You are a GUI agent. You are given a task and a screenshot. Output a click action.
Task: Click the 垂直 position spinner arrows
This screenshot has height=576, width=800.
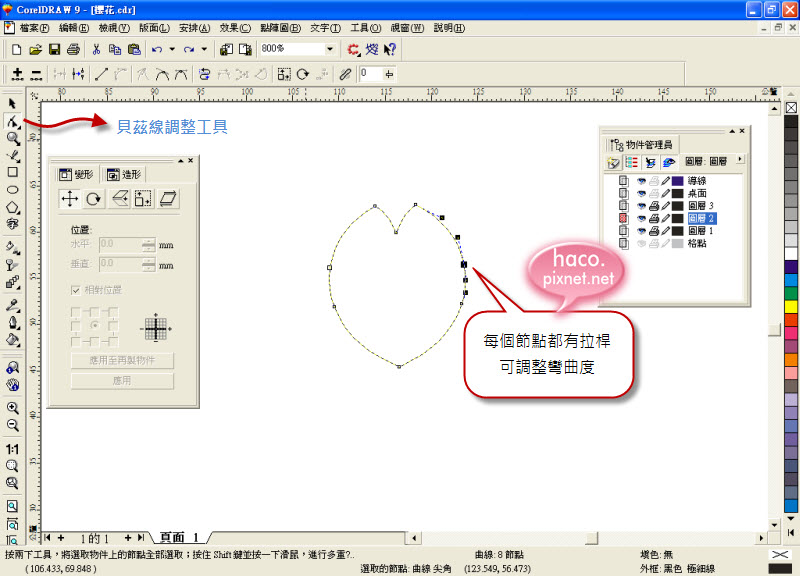tap(148, 264)
